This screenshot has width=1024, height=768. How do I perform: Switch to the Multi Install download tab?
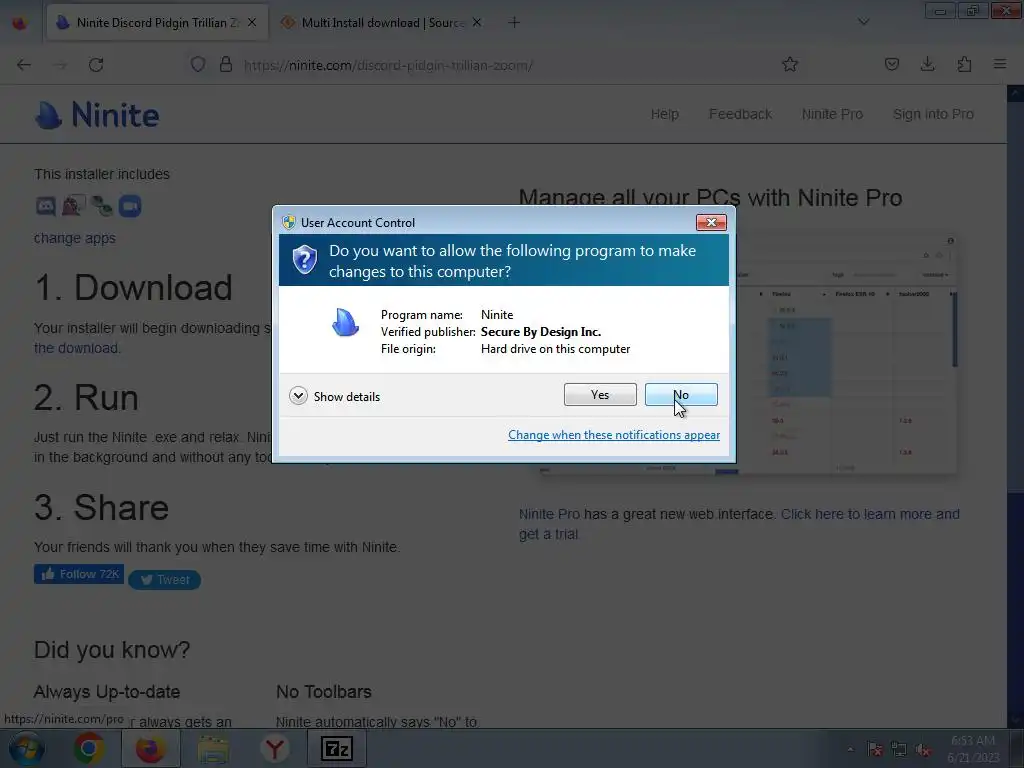[x=382, y=23]
